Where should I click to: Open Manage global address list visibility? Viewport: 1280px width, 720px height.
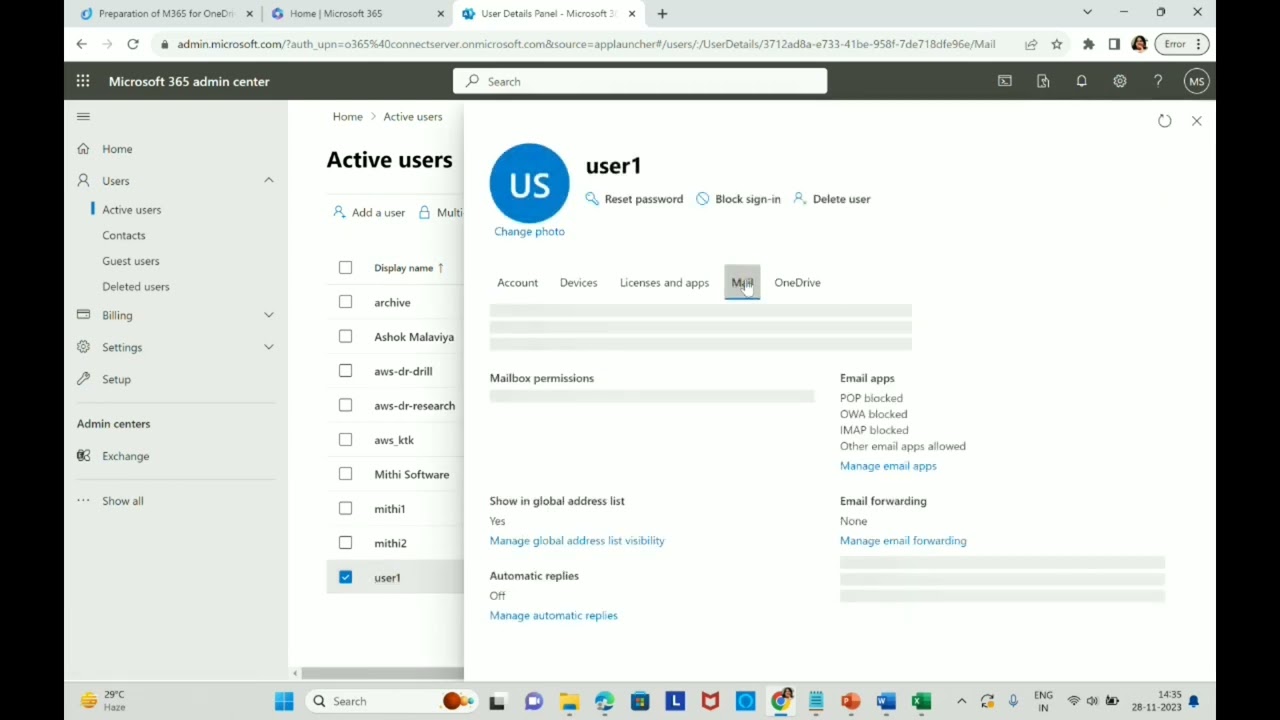click(577, 541)
